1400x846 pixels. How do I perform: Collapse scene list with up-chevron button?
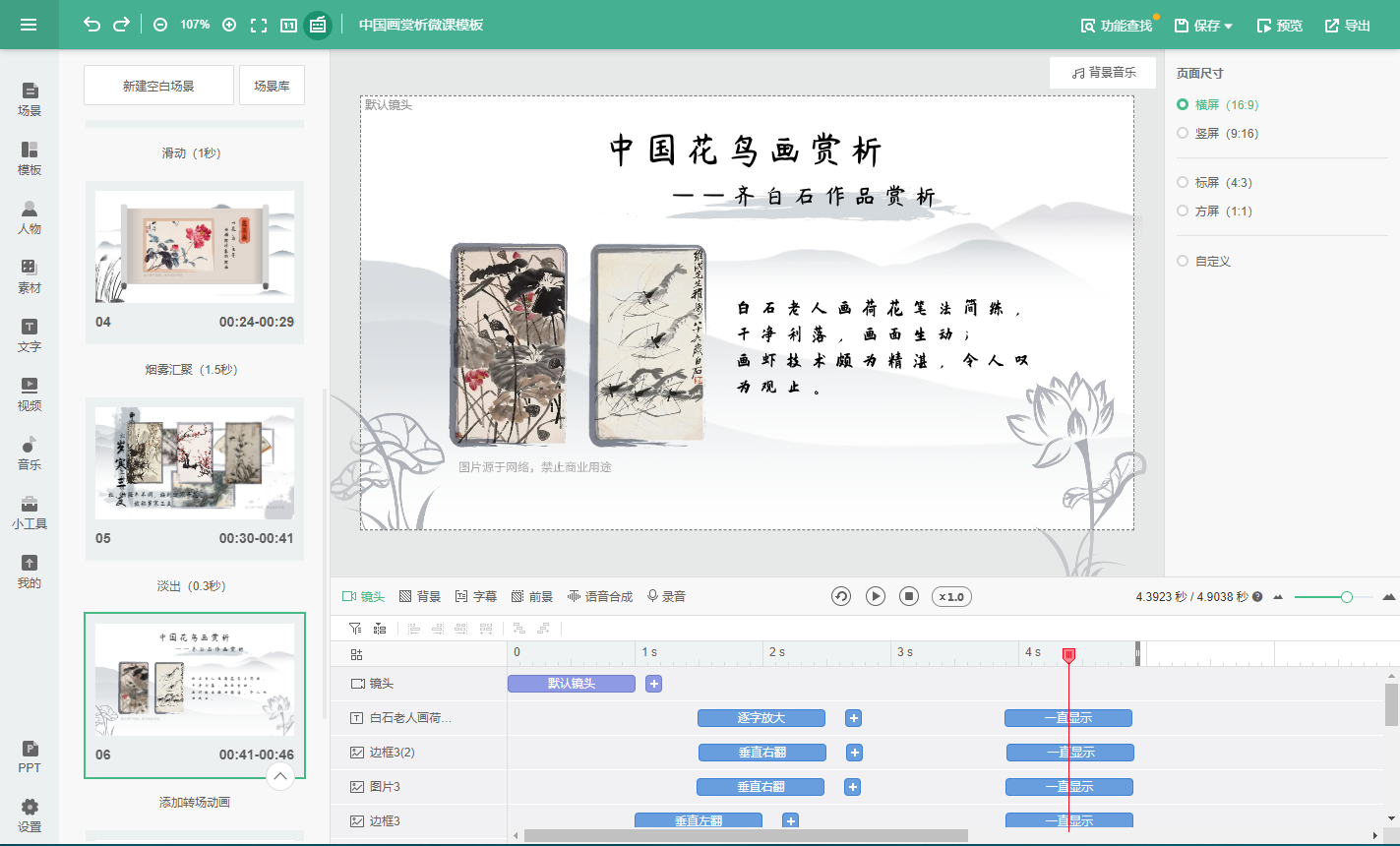click(x=280, y=777)
